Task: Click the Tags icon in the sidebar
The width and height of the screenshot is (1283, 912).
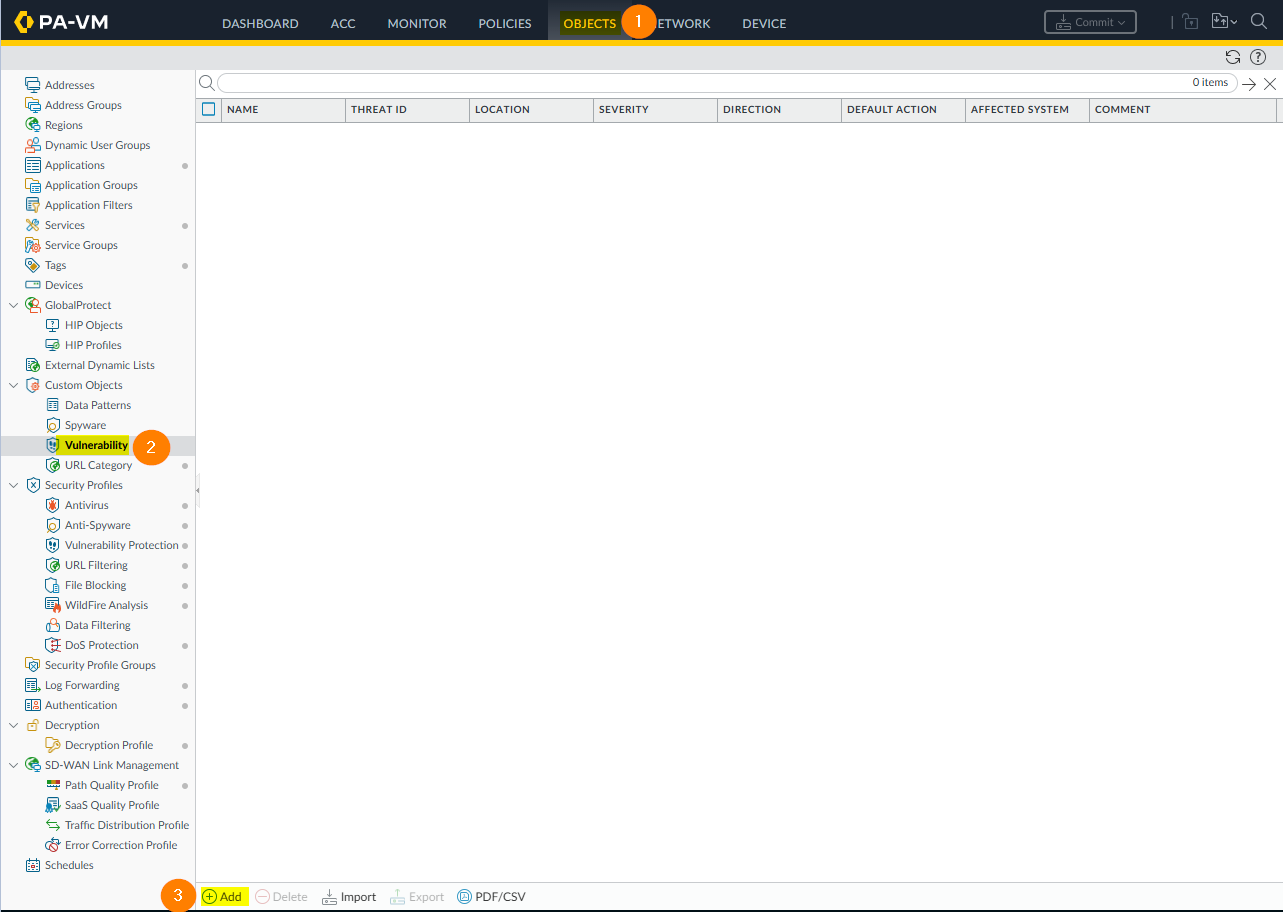Action: [33, 265]
